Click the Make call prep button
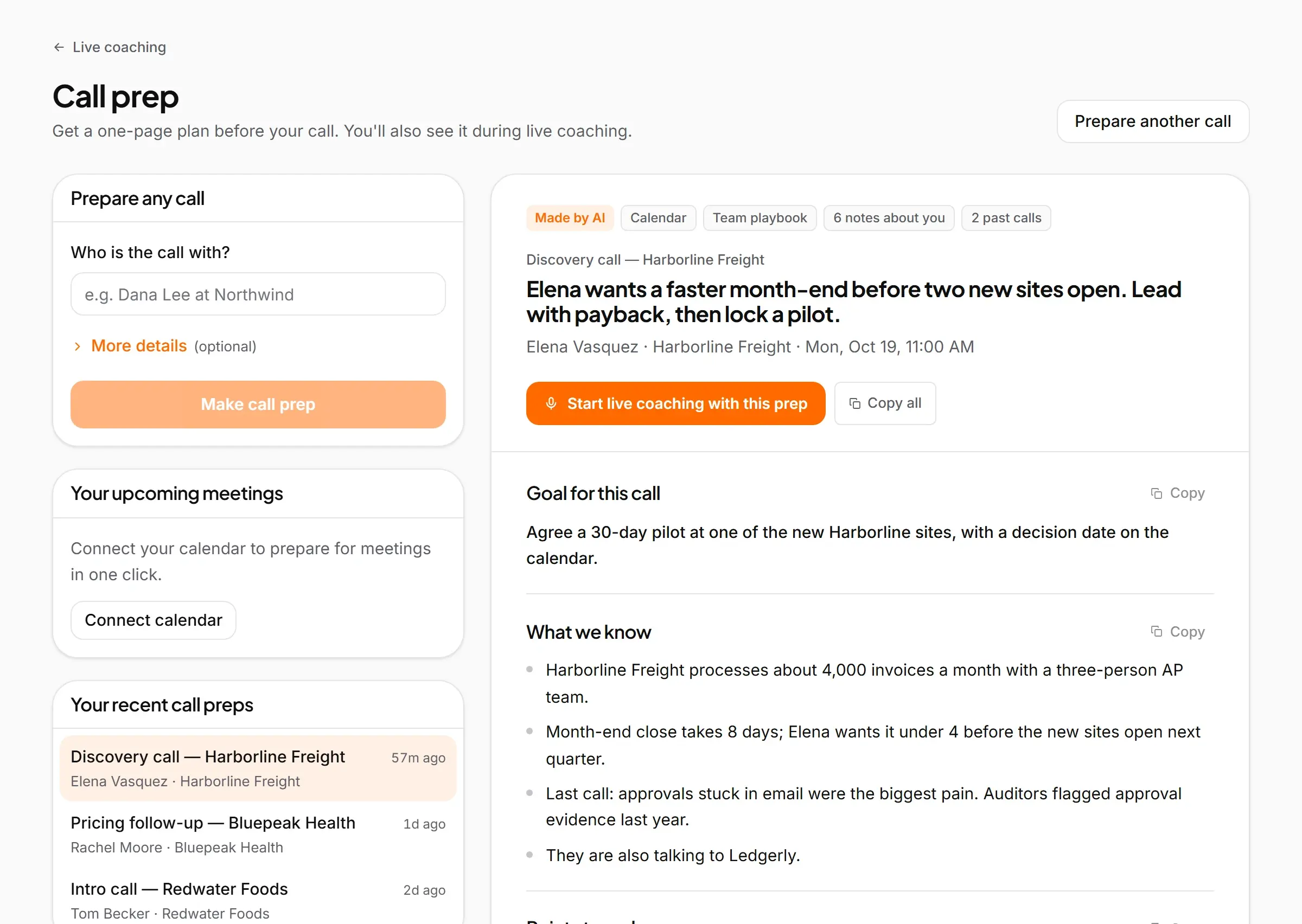This screenshot has width=1302, height=924. (258, 405)
